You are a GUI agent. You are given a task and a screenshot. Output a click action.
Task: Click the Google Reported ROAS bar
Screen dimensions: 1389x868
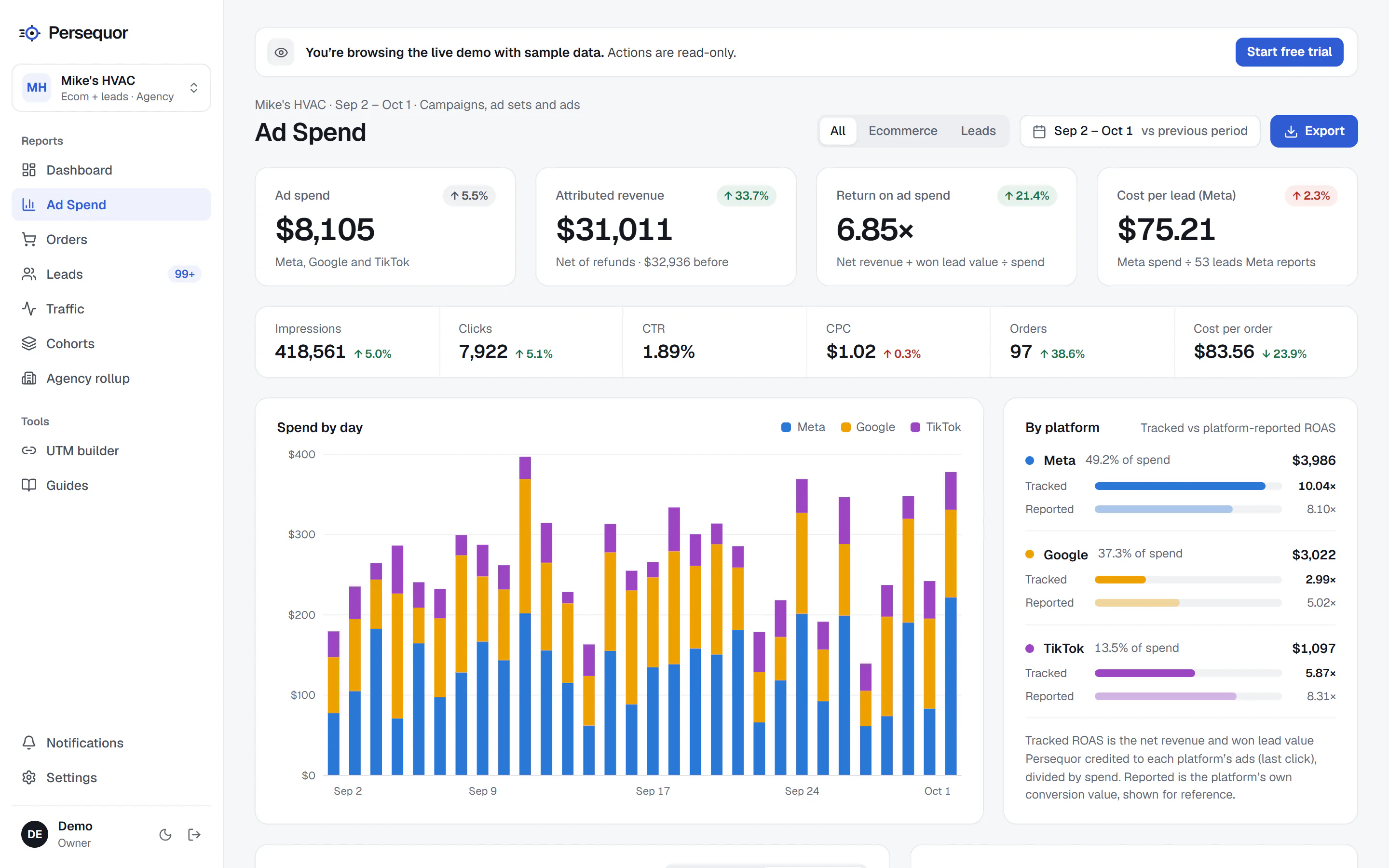click(1137, 603)
